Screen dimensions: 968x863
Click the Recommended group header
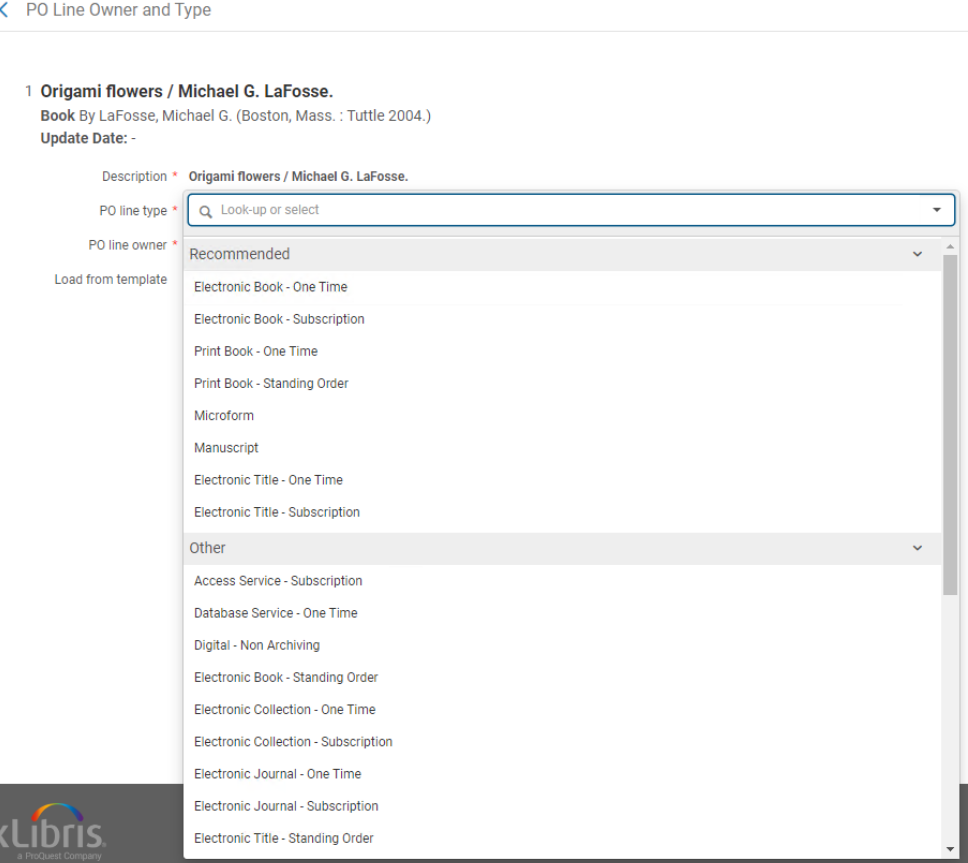562,254
